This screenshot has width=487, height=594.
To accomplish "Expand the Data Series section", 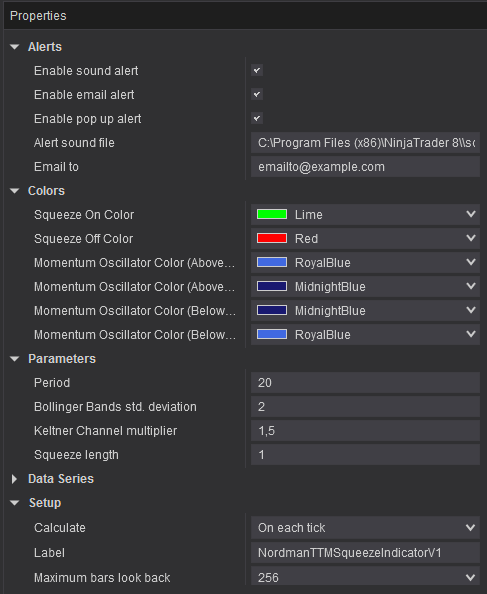I will pos(14,479).
